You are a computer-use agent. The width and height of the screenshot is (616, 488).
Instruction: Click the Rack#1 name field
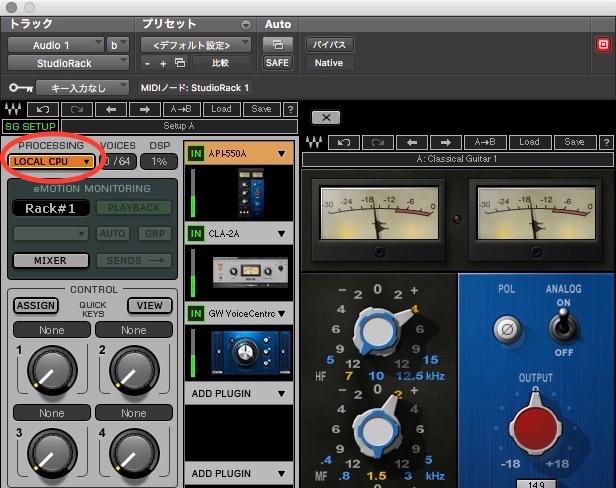coord(51,208)
